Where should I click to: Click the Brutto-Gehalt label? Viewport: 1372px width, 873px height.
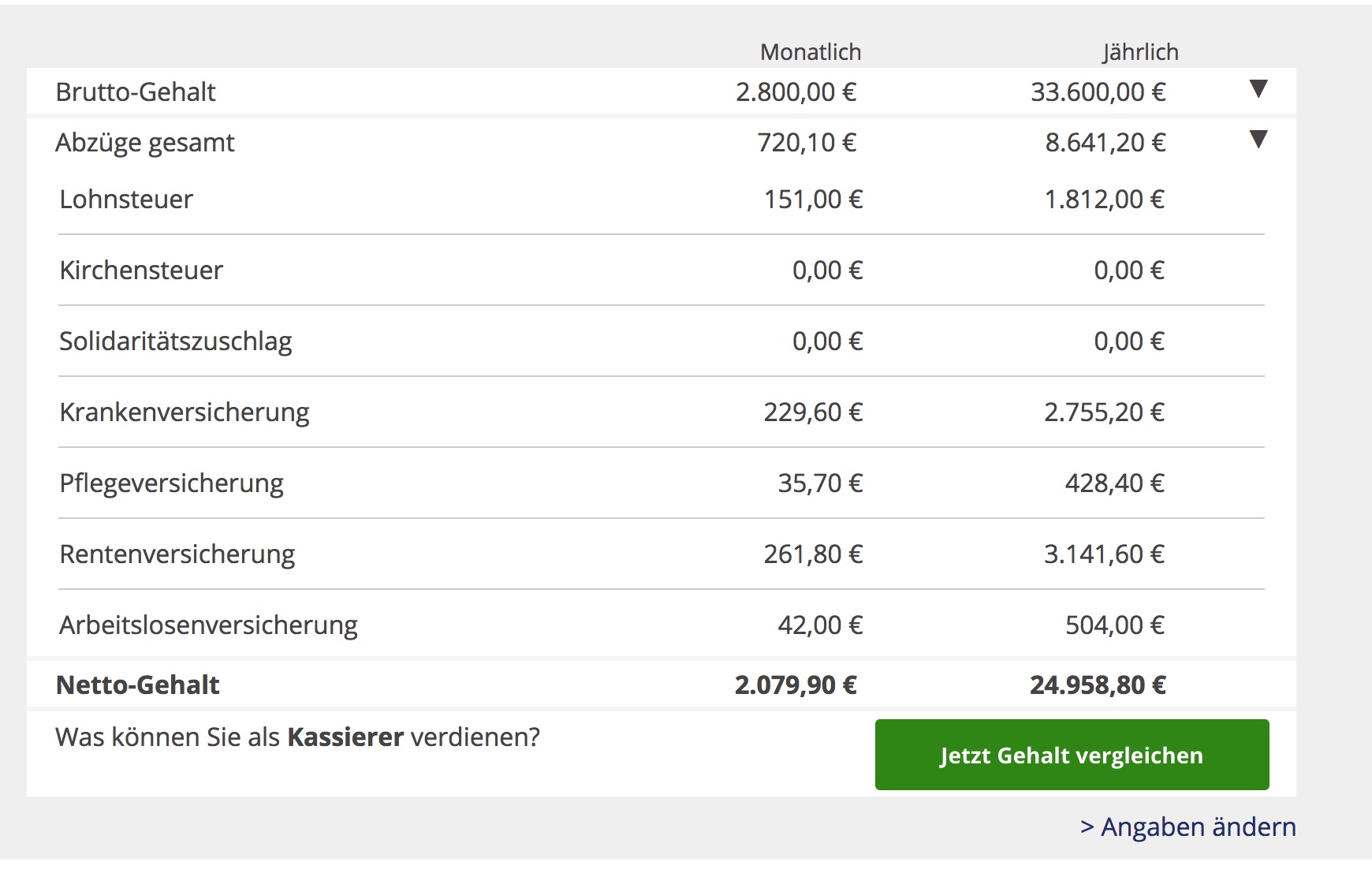pyautogui.click(x=136, y=92)
